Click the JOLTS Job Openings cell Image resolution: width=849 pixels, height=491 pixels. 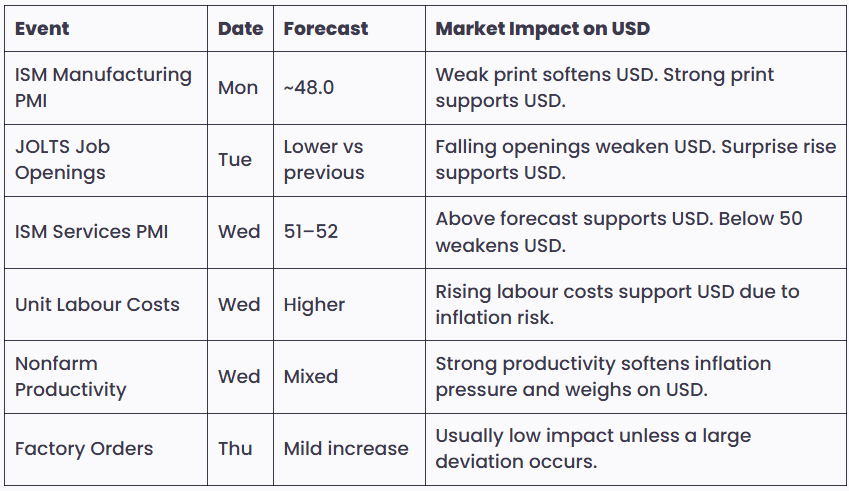(62, 159)
